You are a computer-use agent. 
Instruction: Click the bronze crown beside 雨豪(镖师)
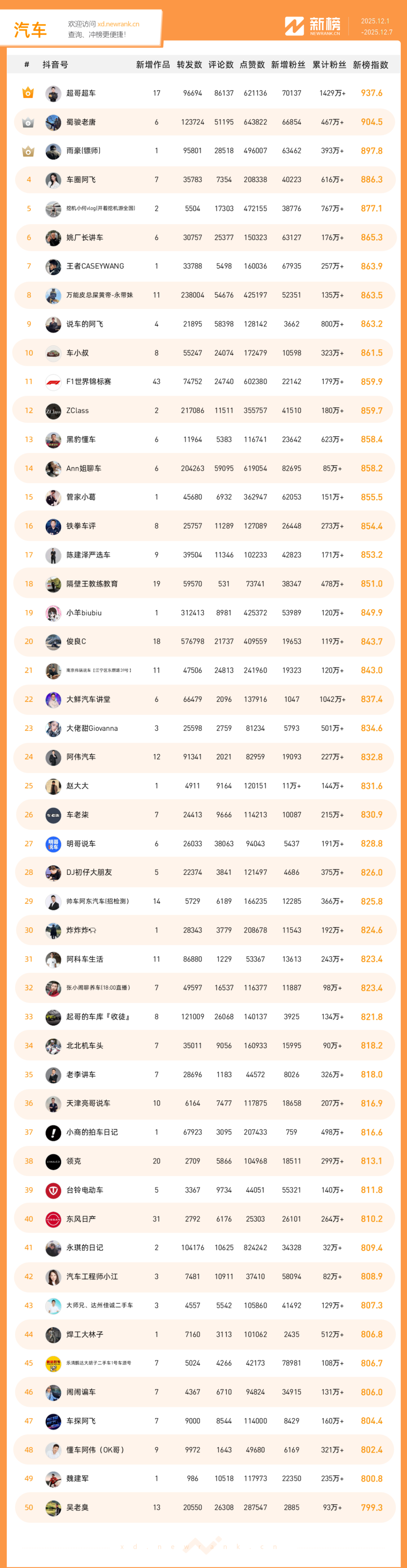click(x=28, y=151)
